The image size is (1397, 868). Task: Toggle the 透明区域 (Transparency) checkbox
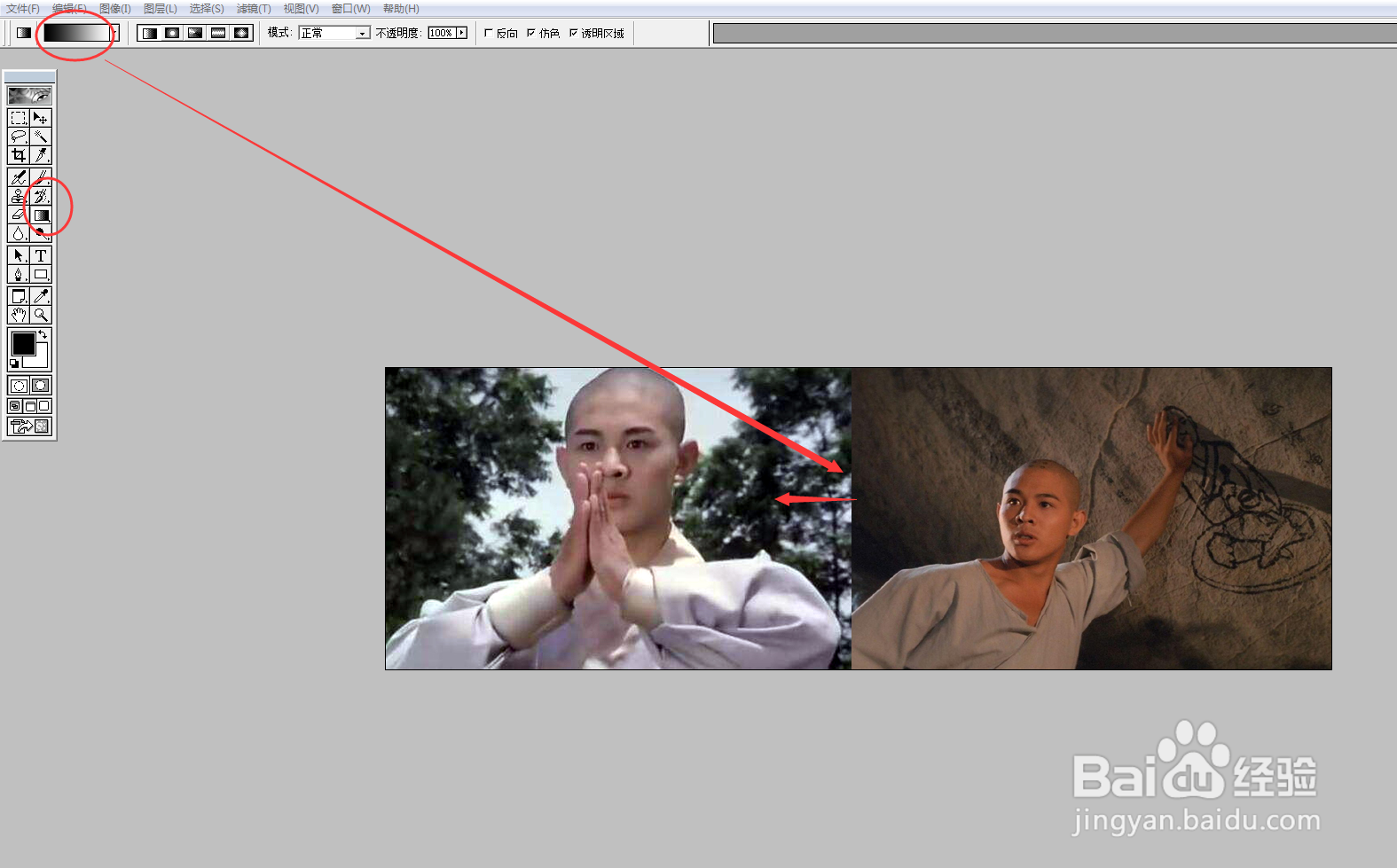point(573,33)
